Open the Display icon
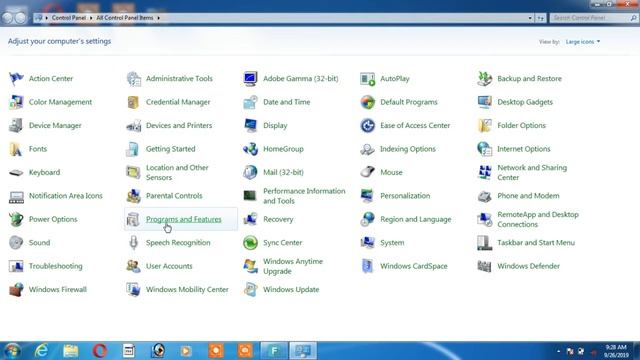This screenshot has height=360, width=640. click(x=250, y=125)
